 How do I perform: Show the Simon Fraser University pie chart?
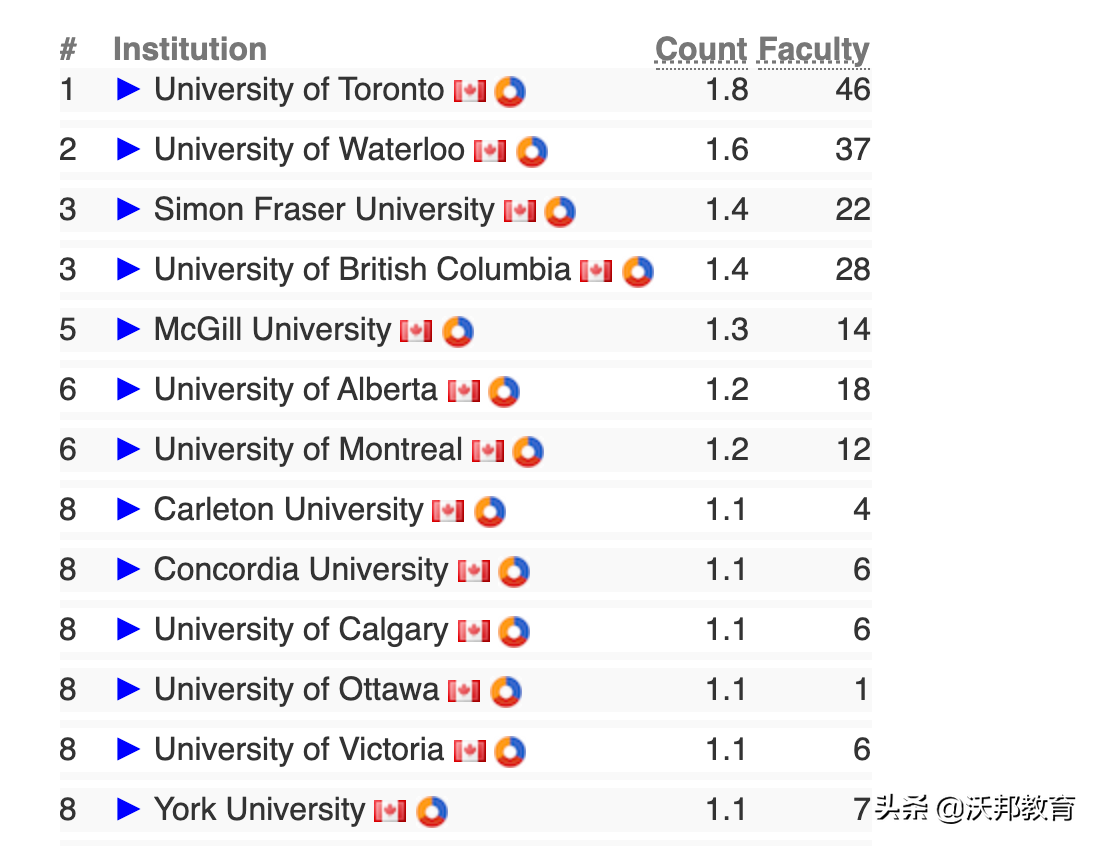coord(560,211)
